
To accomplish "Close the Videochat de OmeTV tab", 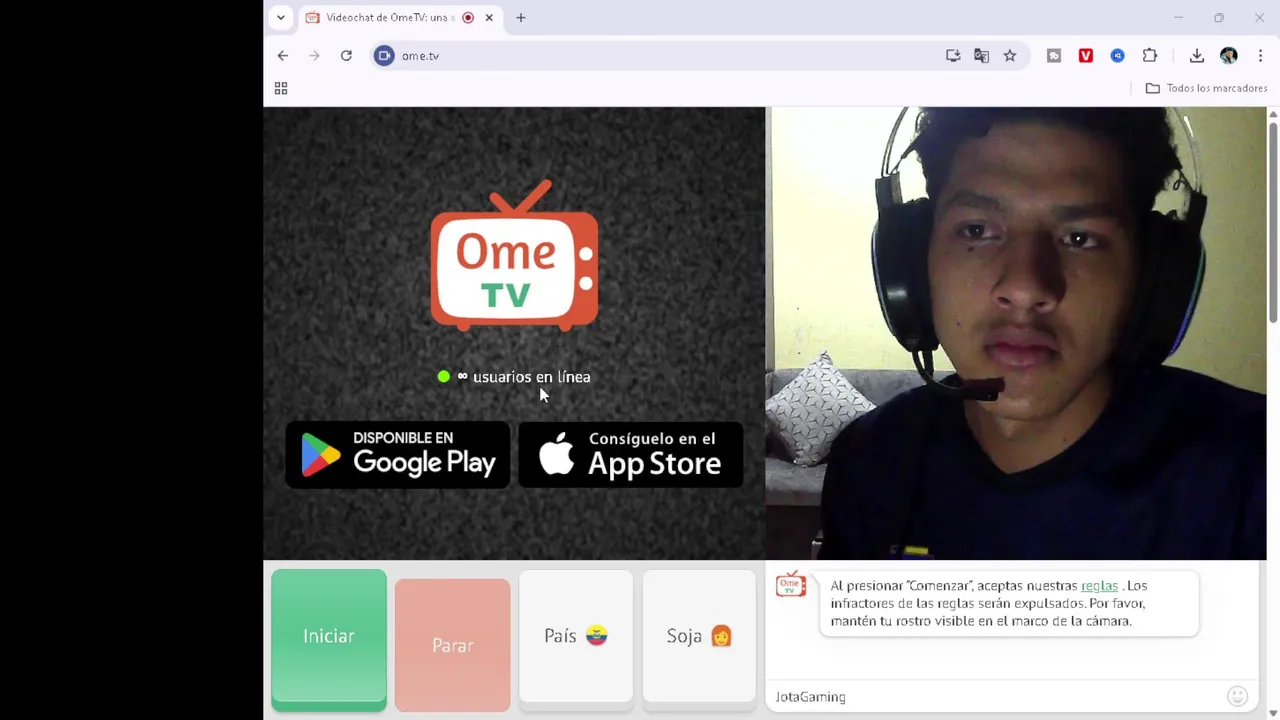I will click(489, 17).
